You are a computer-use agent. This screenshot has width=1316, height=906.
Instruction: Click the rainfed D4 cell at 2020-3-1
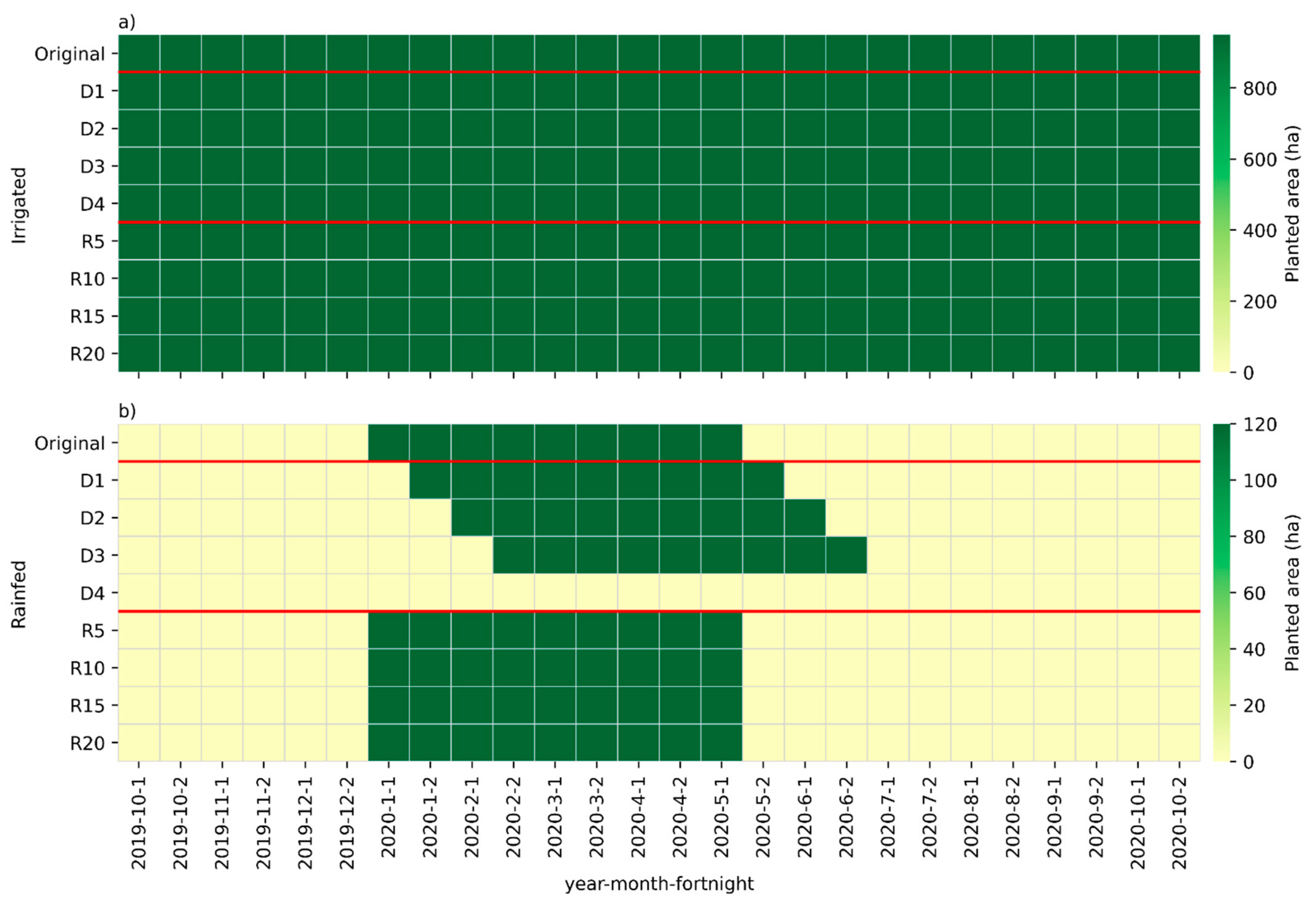555,592
